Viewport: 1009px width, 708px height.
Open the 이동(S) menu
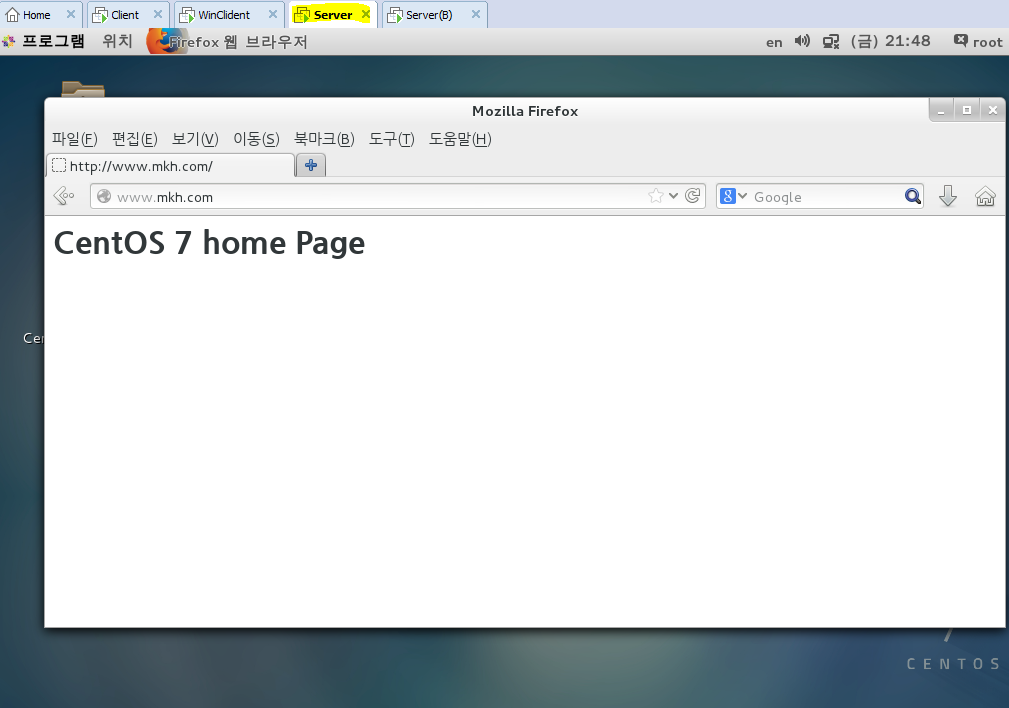[x=256, y=139]
